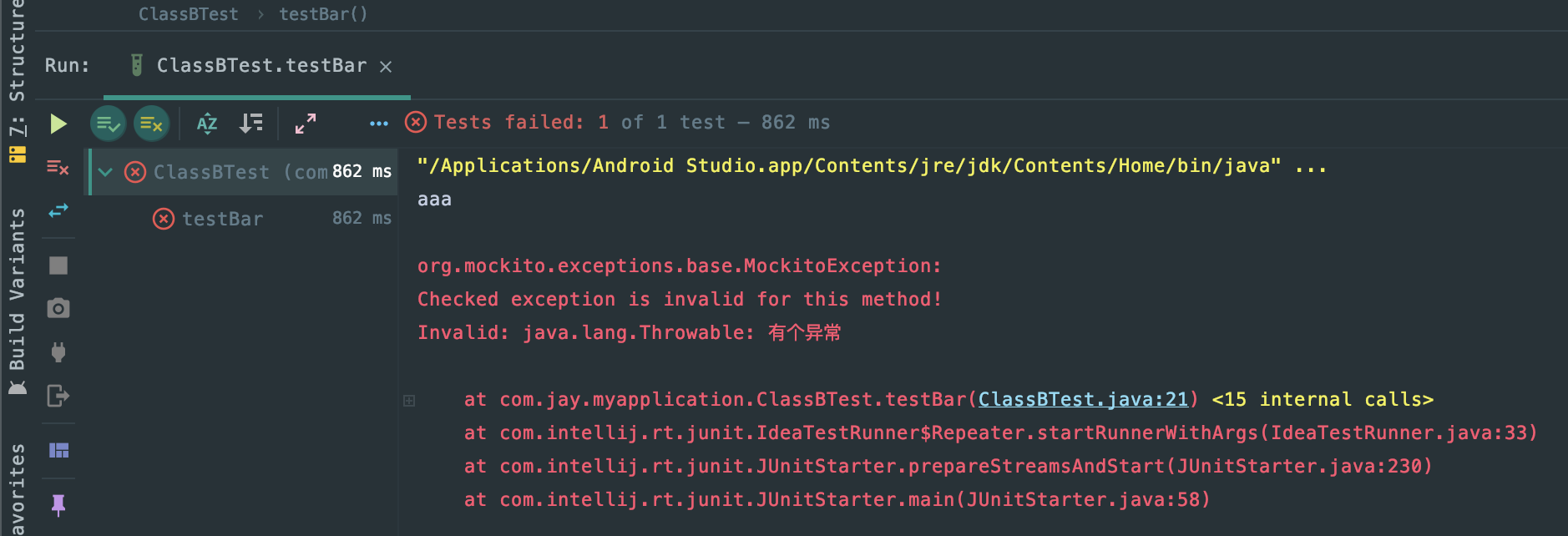The image size is (1568, 536).
Task: Click the green Rerun test button
Action: [58, 124]
